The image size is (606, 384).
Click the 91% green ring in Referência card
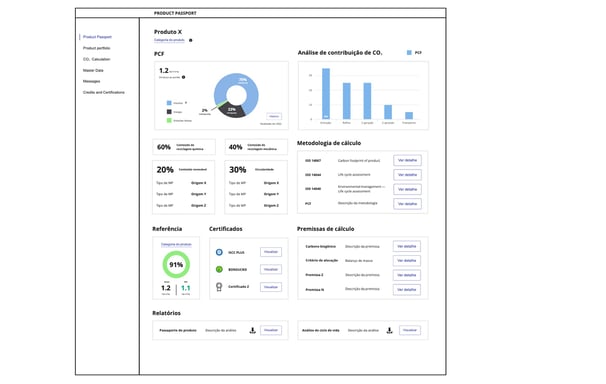176,265
